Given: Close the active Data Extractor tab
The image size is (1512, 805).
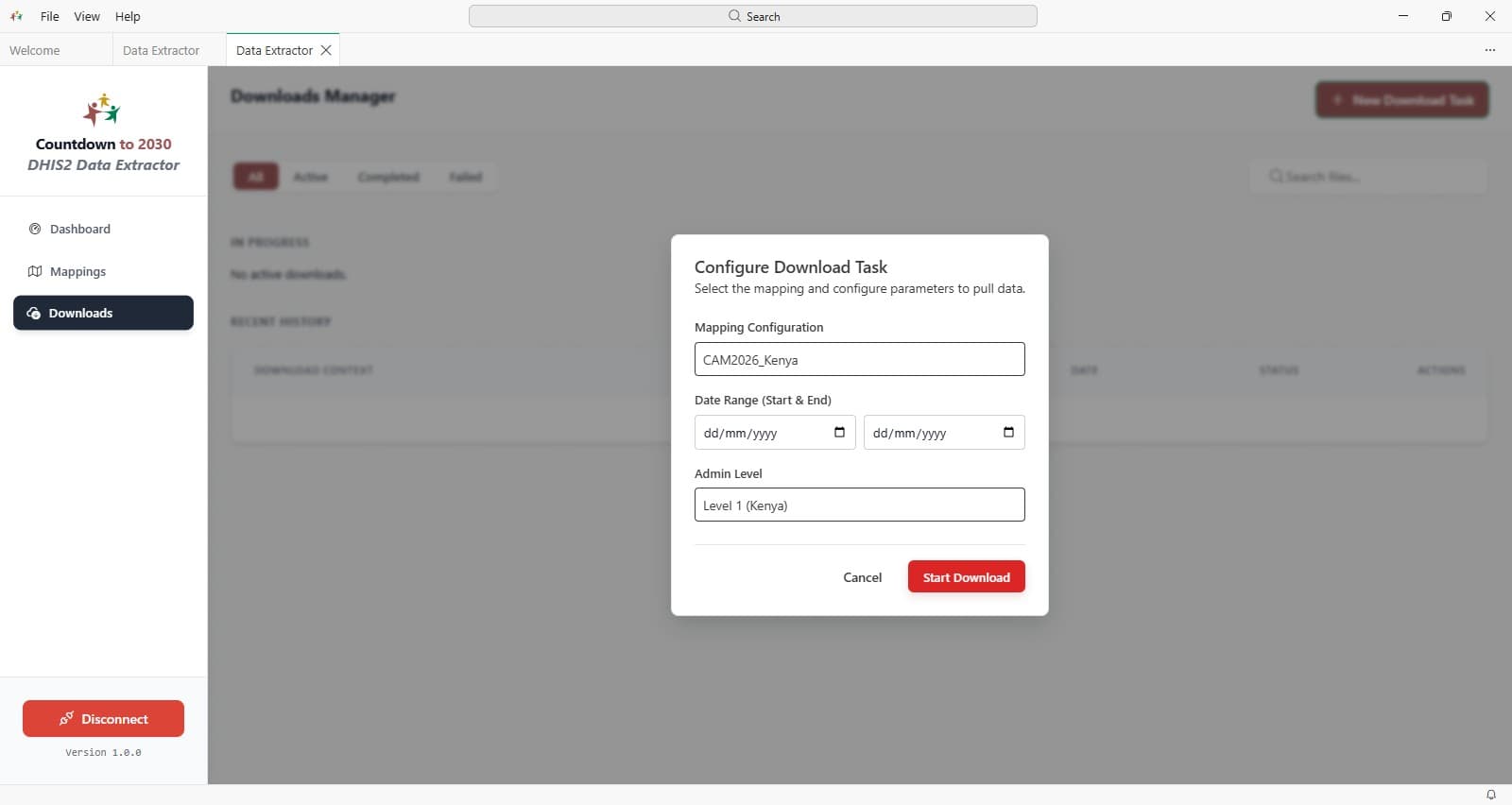Looking at the screenshot, I should click(x=326, y=50).
